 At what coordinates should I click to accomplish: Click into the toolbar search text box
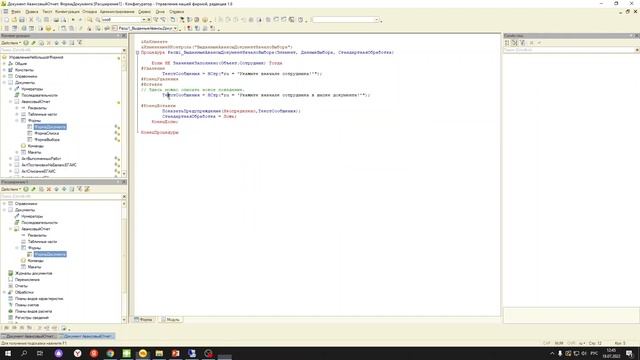[121, 20]
